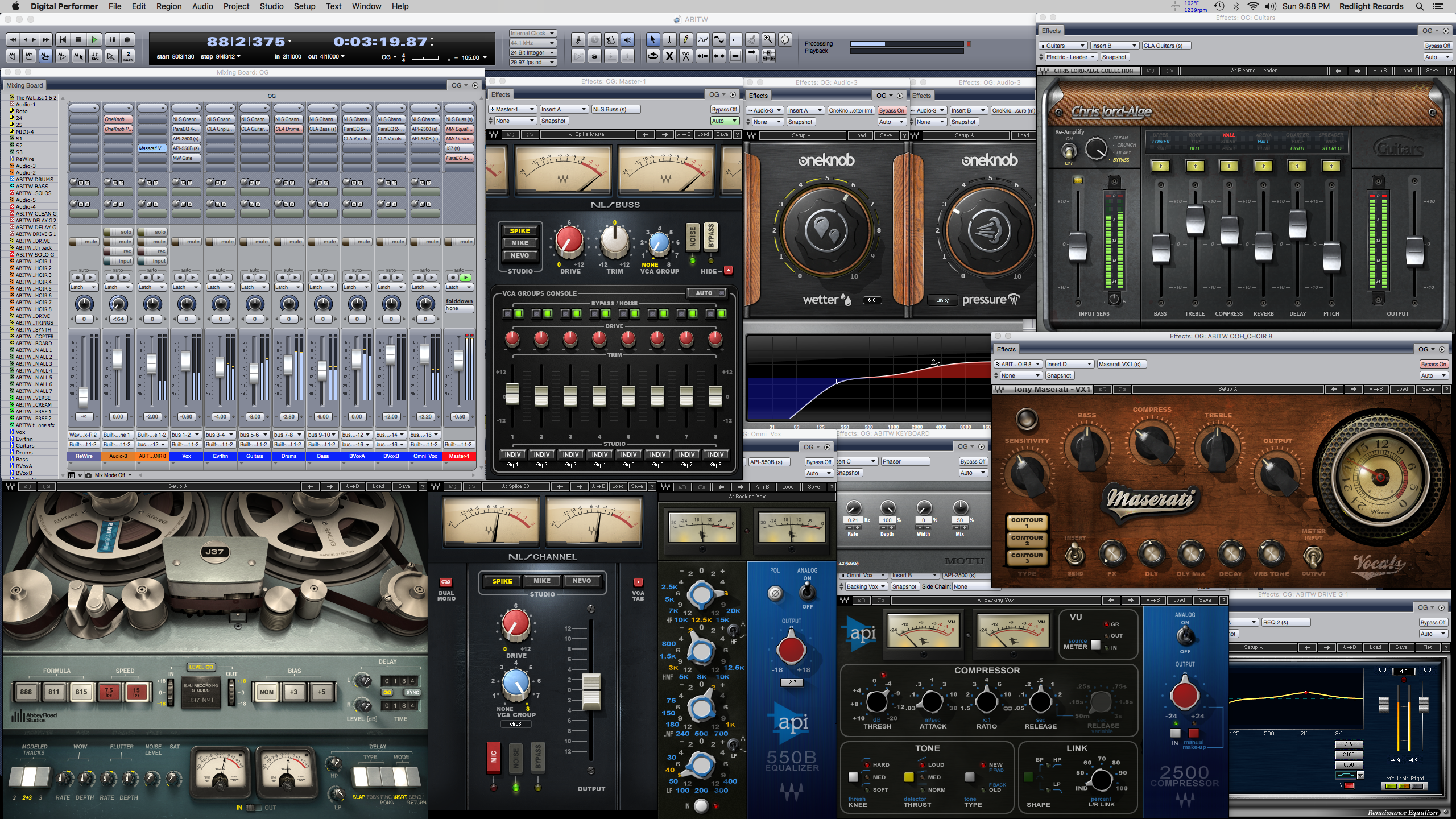
Task: Open the Audio menu
Action: [202, 6]
